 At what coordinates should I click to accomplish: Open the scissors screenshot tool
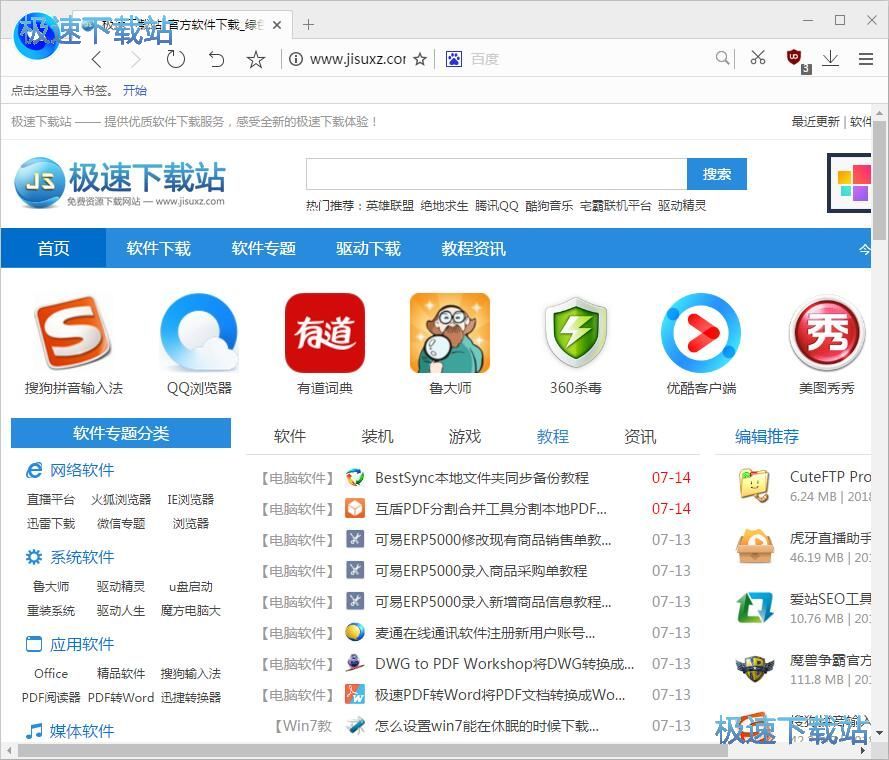click(758, 59)
